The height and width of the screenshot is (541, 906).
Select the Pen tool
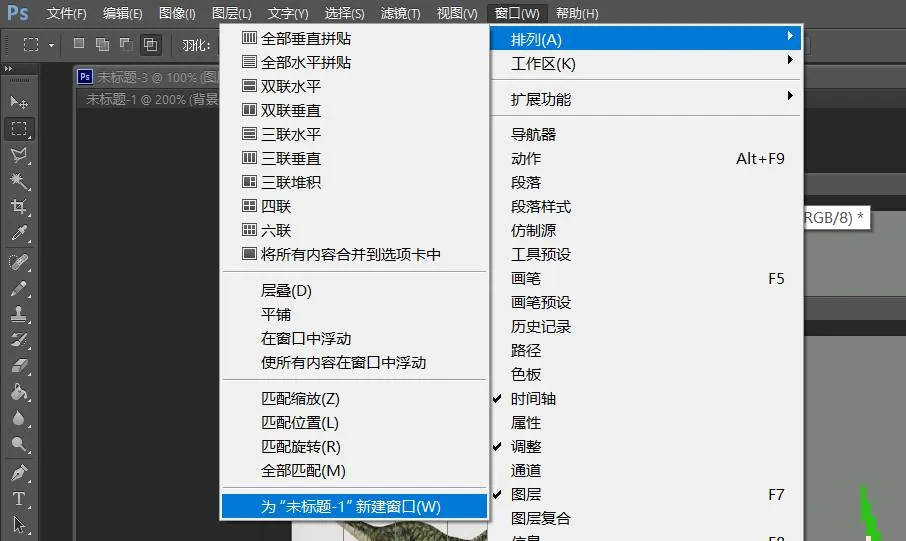18,473
